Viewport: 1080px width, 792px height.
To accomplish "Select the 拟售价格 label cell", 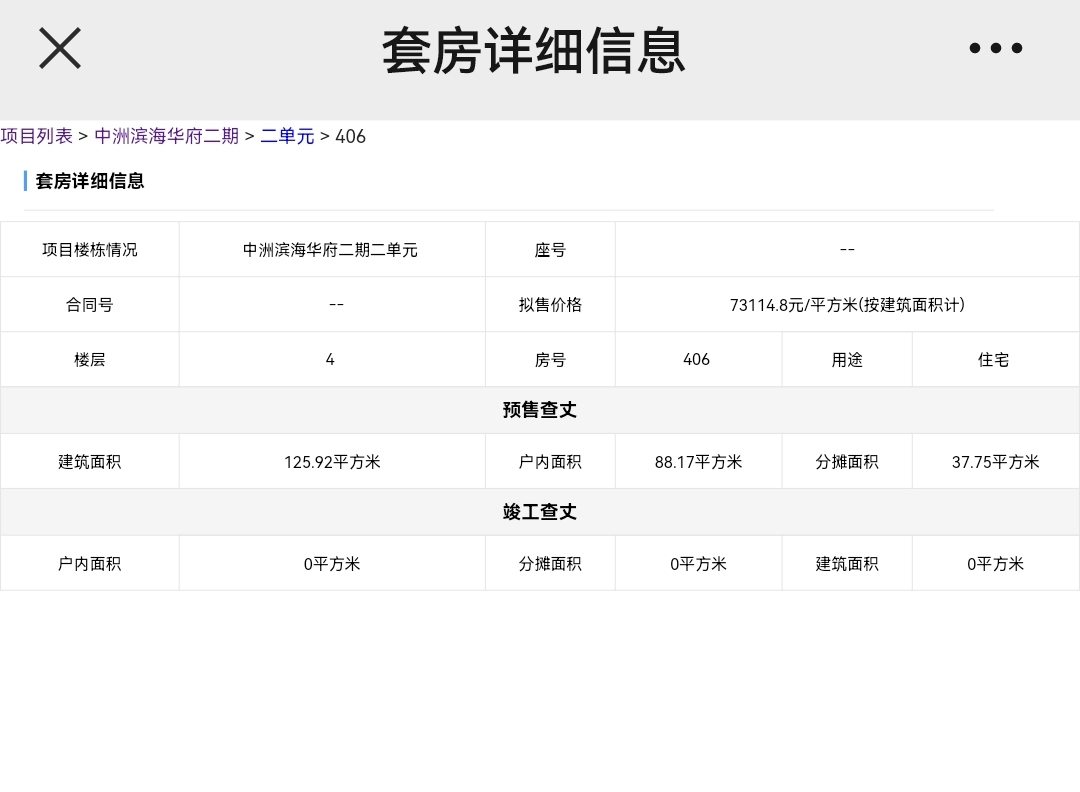I will tap(550, 304).
